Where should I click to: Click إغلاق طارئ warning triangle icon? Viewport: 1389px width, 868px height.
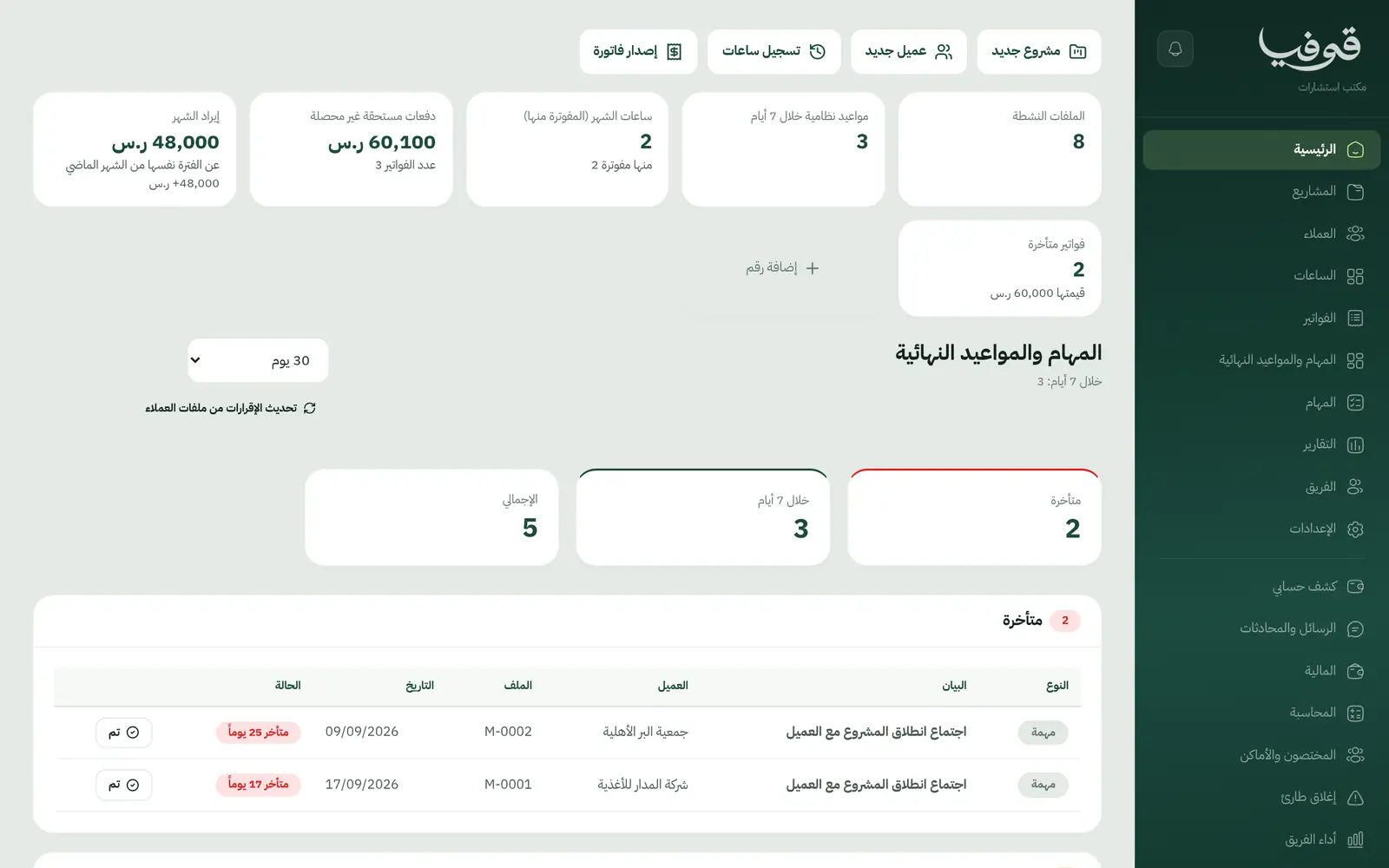click(1355, 798)
